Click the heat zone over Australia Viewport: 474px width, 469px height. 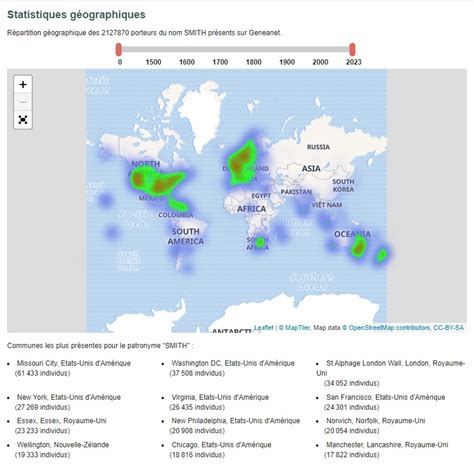click(358, 247)
